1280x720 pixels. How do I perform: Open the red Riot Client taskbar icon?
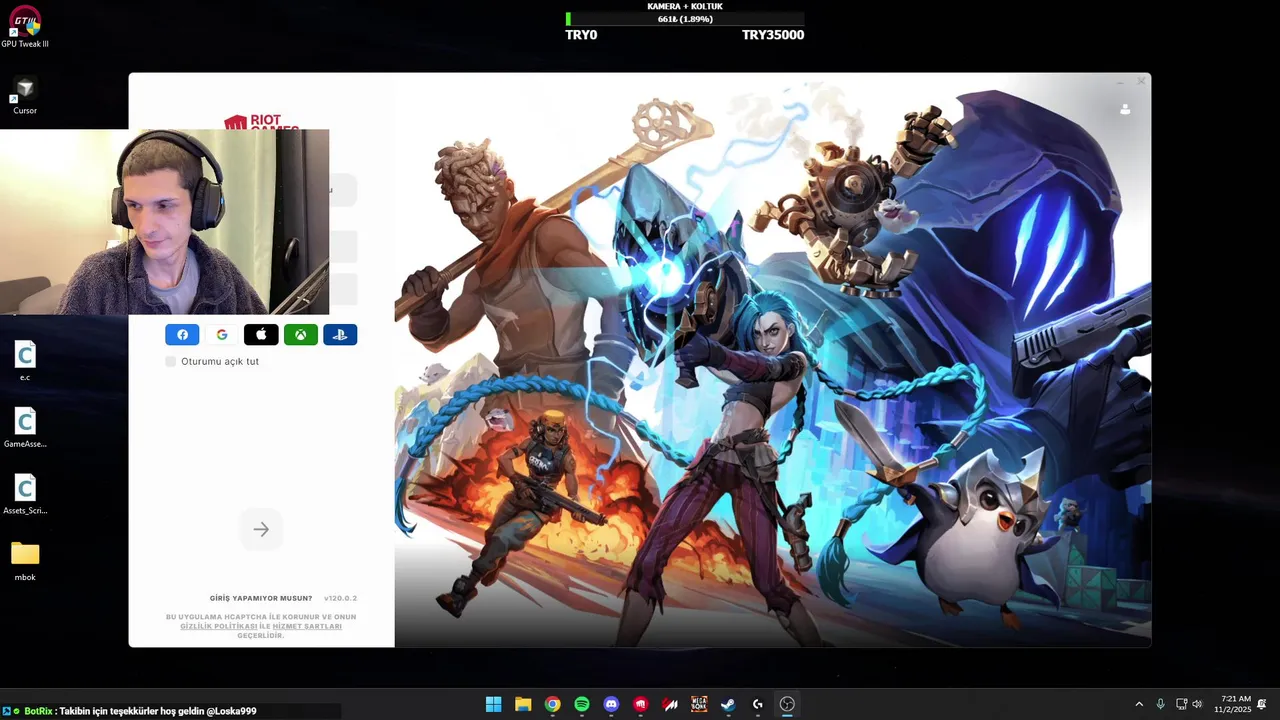click(641, 704)
